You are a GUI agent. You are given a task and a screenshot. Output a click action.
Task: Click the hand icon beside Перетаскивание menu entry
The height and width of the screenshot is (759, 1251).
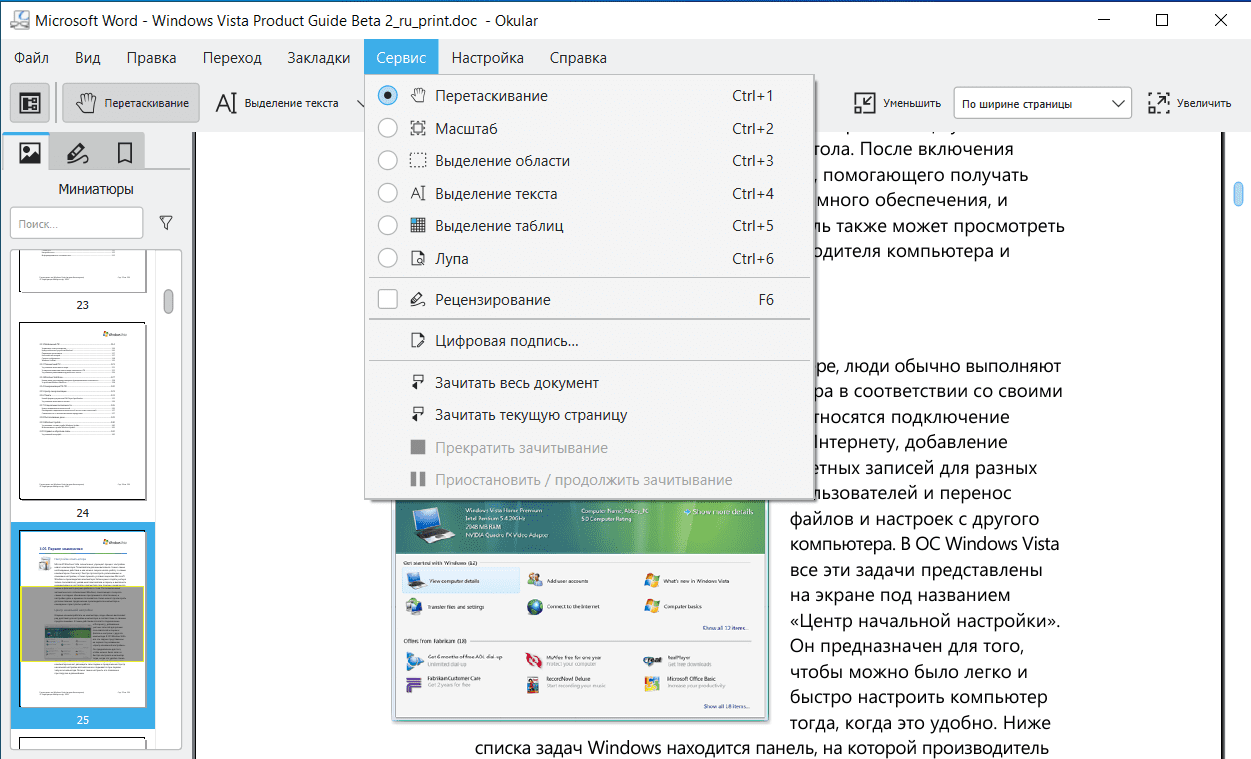(418, 96)
